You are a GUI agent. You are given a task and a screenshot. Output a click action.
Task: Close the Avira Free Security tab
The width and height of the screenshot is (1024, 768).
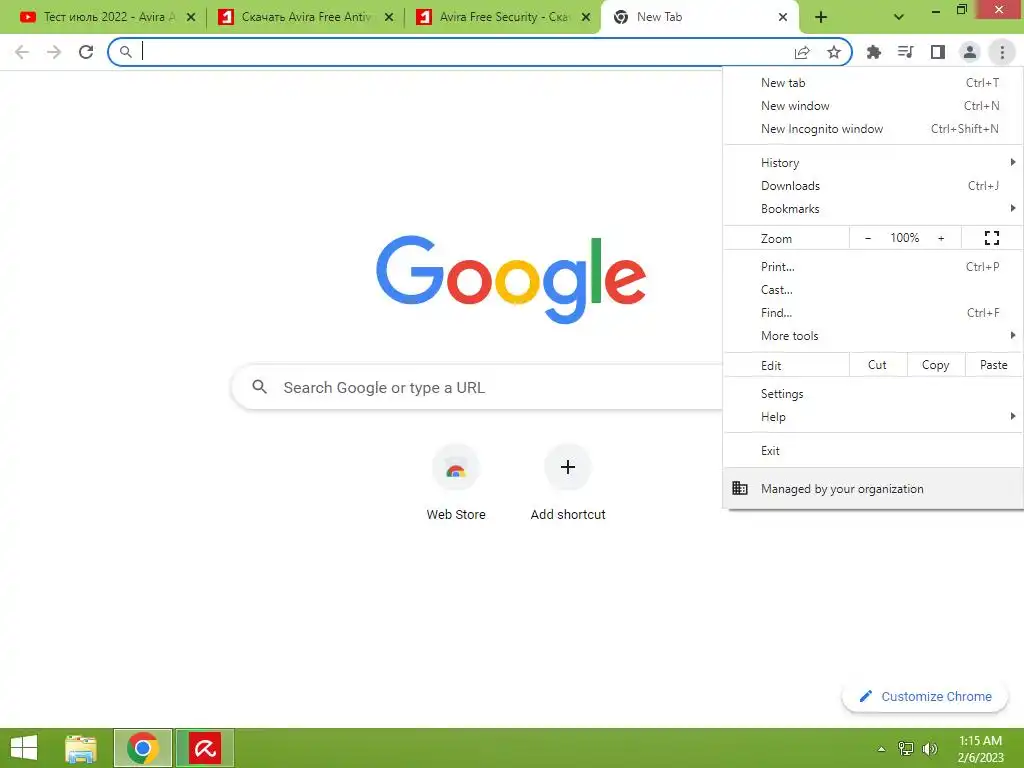click(586, 18)
